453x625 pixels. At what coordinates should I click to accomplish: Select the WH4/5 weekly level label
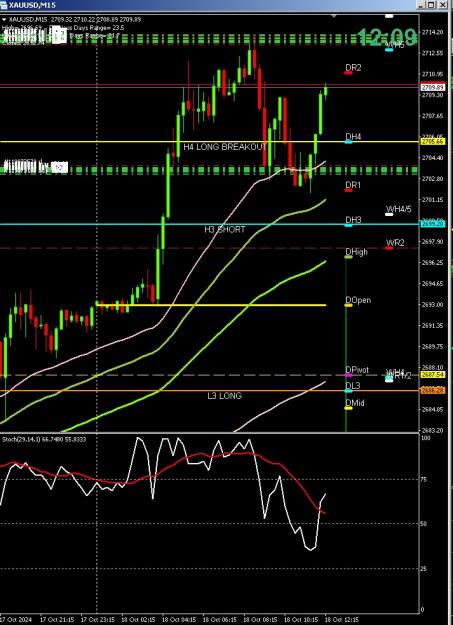398,209
